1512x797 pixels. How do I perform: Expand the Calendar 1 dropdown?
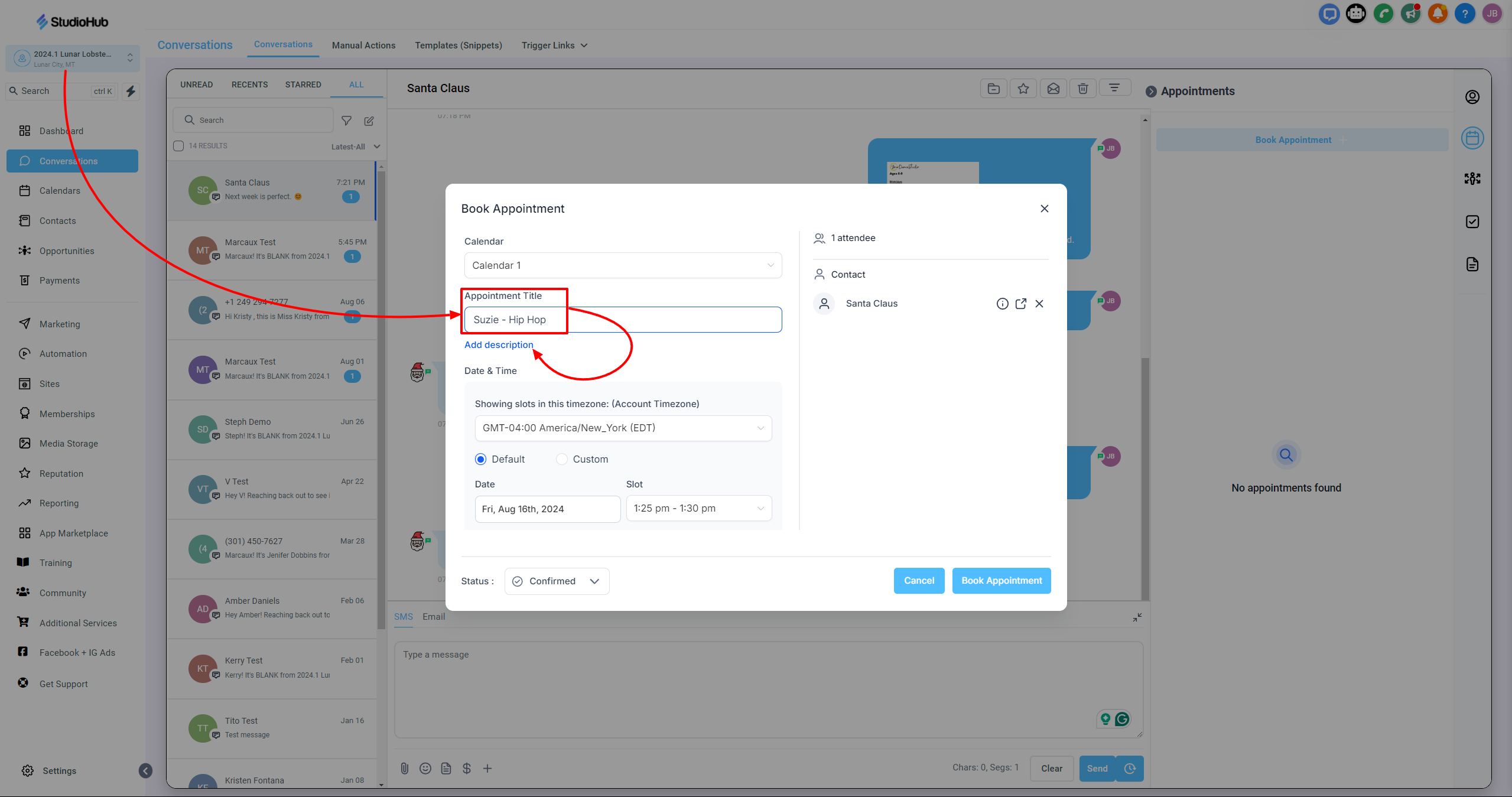(623, 265)
